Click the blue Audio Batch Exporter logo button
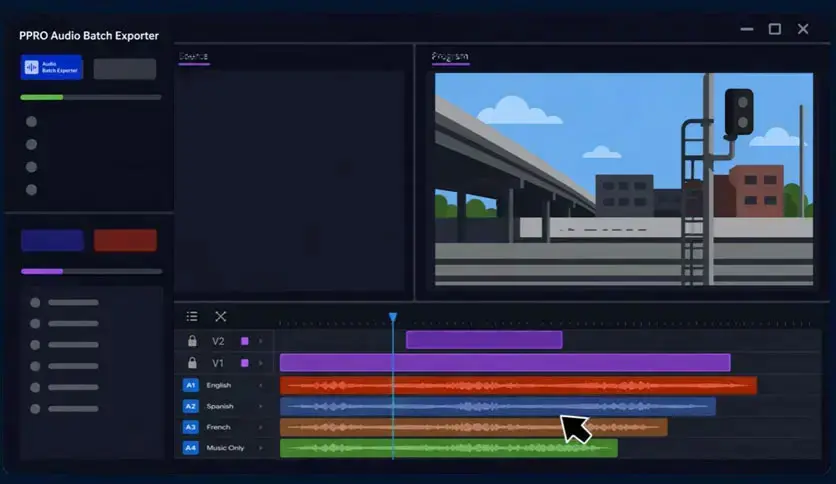The width and height of the screenshot is (836, 484). coord(52,67)
